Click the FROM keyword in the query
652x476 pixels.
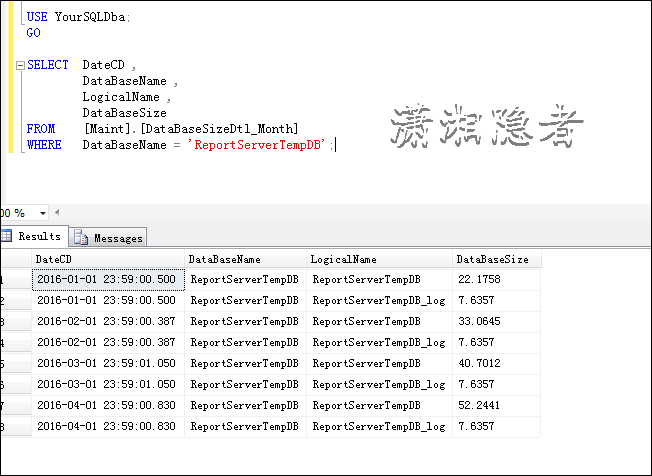[41, 129]
